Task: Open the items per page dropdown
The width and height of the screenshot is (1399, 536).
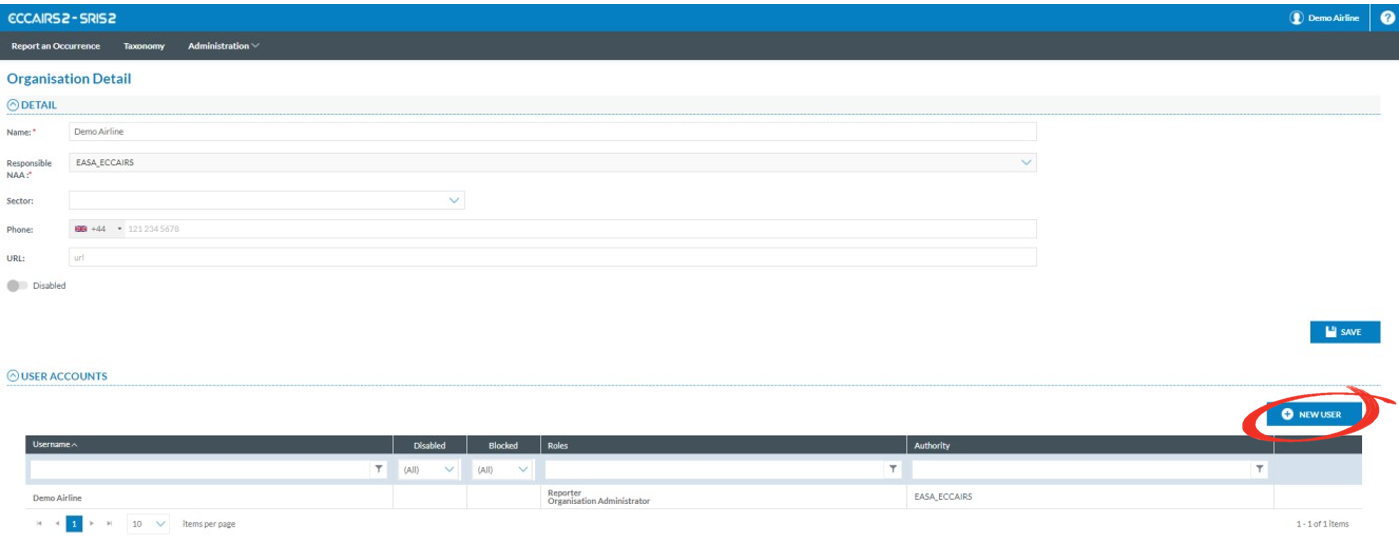Action: click(148, 524)
